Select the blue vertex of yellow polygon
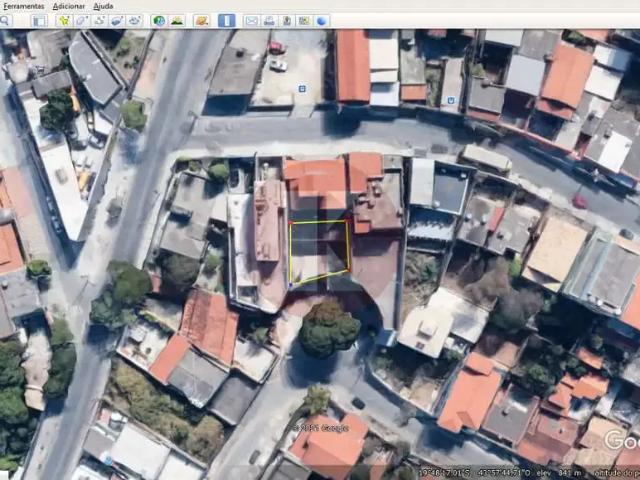640x480 pixels. click(x=290, y=284)
